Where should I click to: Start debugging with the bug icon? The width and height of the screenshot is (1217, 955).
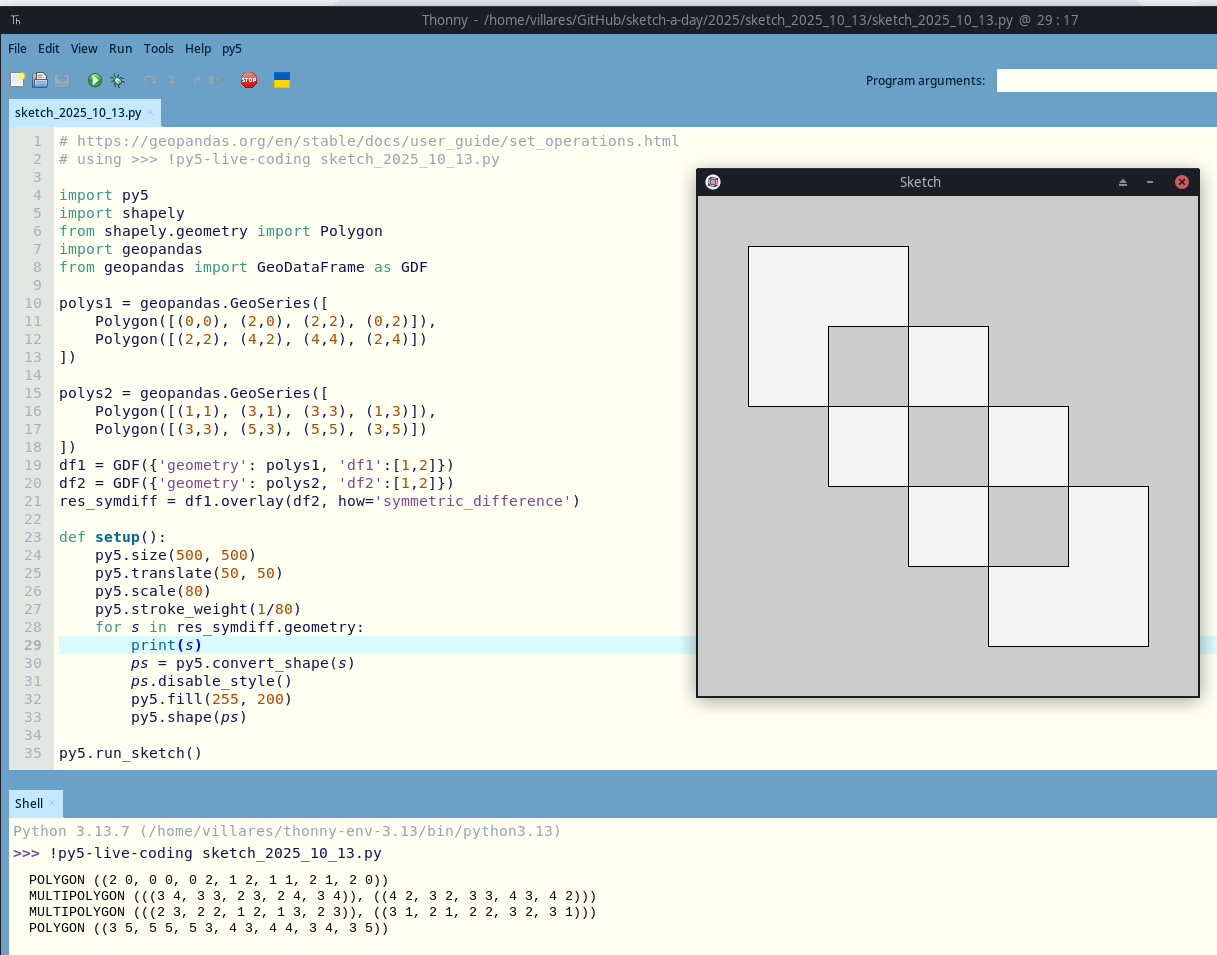117,80
